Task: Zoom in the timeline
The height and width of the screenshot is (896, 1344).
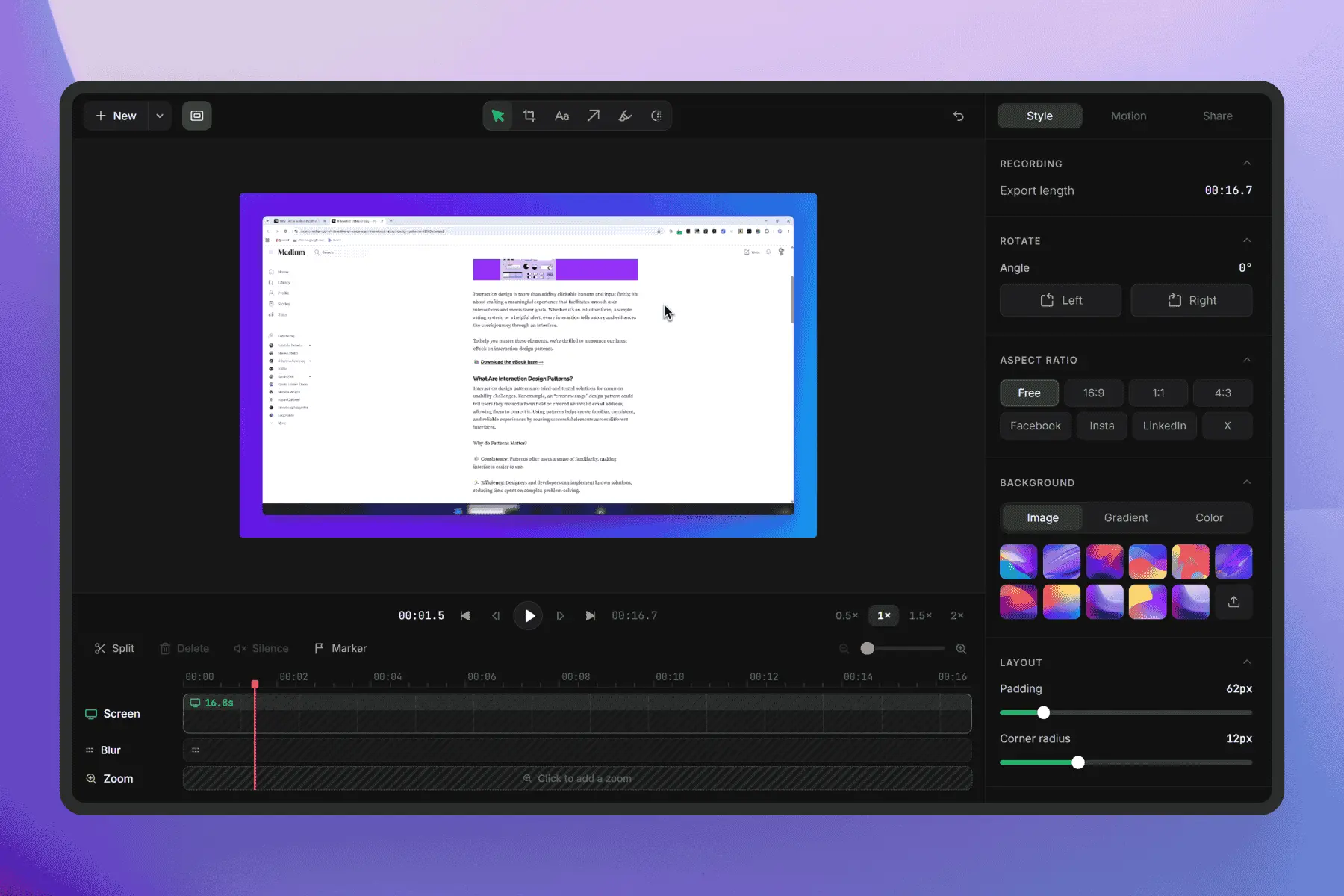Action: [x=962, y=648]
